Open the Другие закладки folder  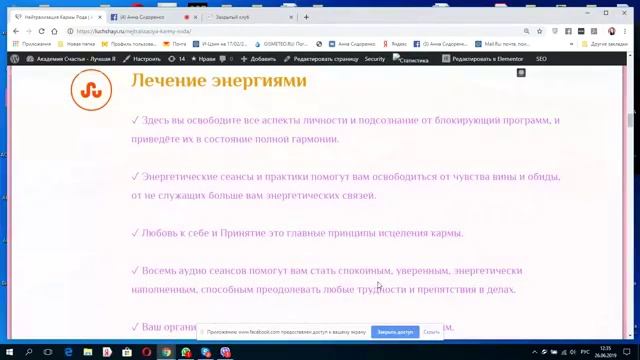pyautogui.click(x=605, y=44)
